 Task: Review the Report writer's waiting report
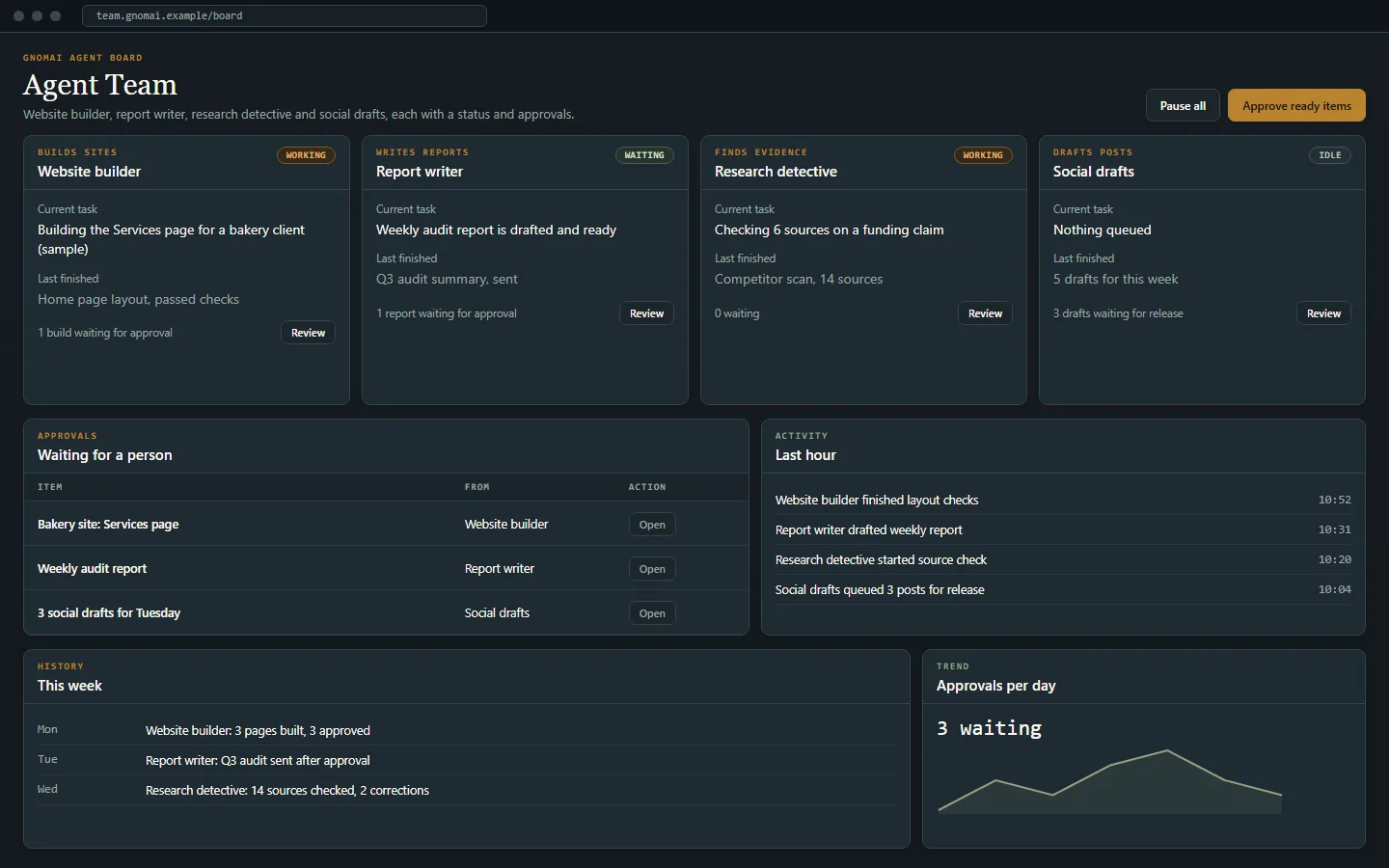coord(646,313)
